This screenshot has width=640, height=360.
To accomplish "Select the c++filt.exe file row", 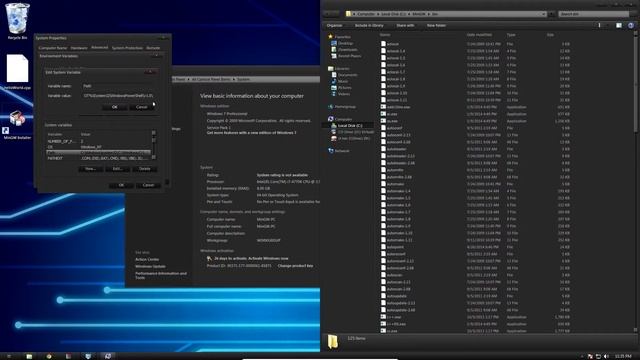I will [x=476, y=324].
